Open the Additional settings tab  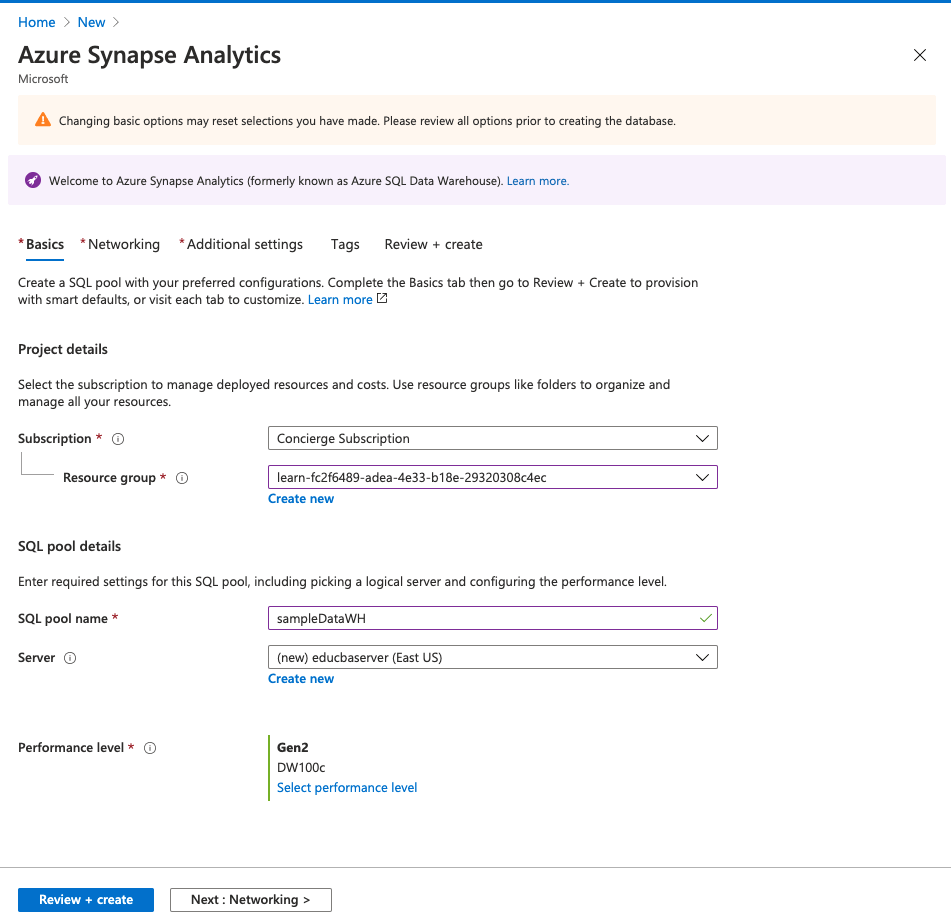244,244
